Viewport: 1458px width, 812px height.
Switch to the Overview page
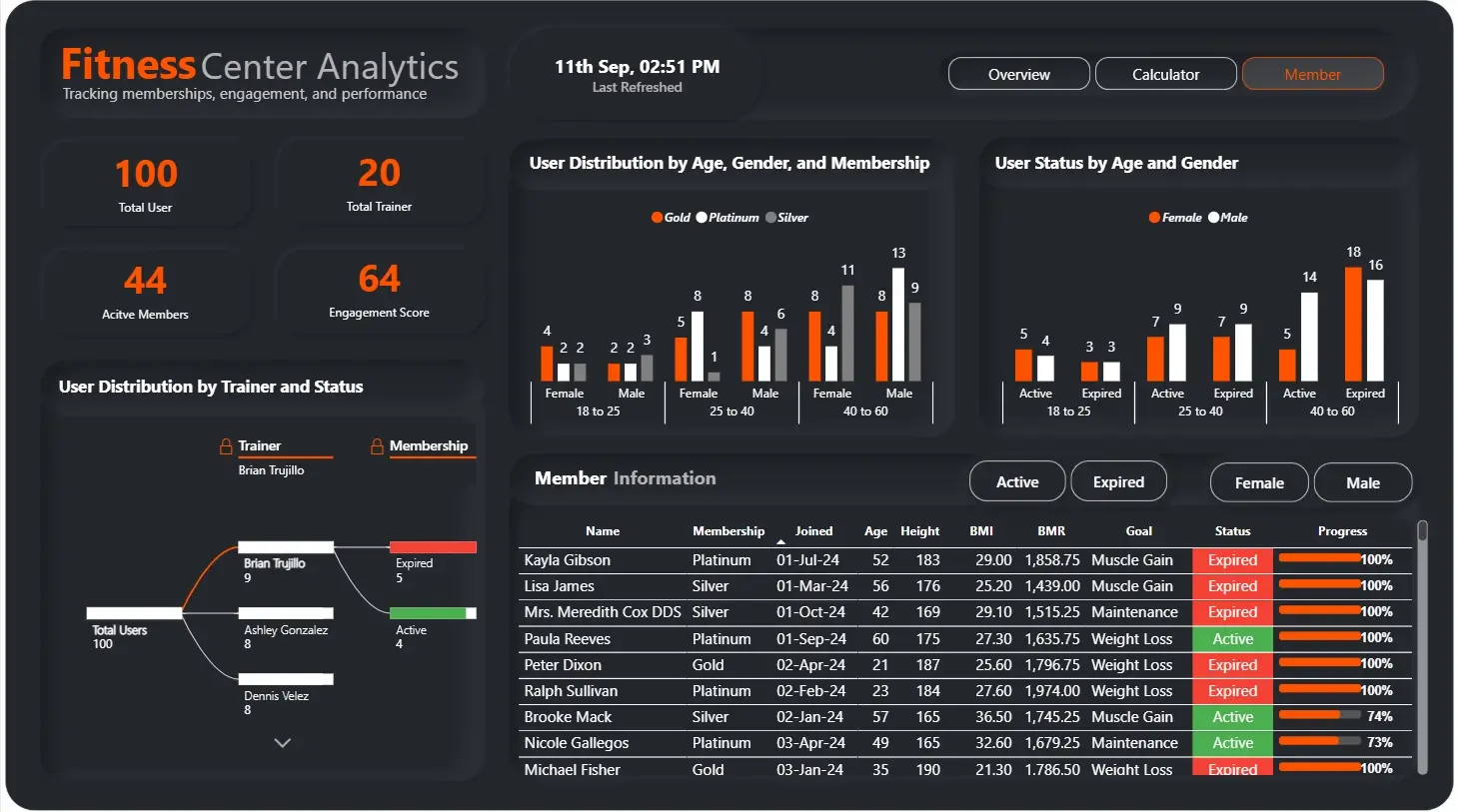(1018, 75)
